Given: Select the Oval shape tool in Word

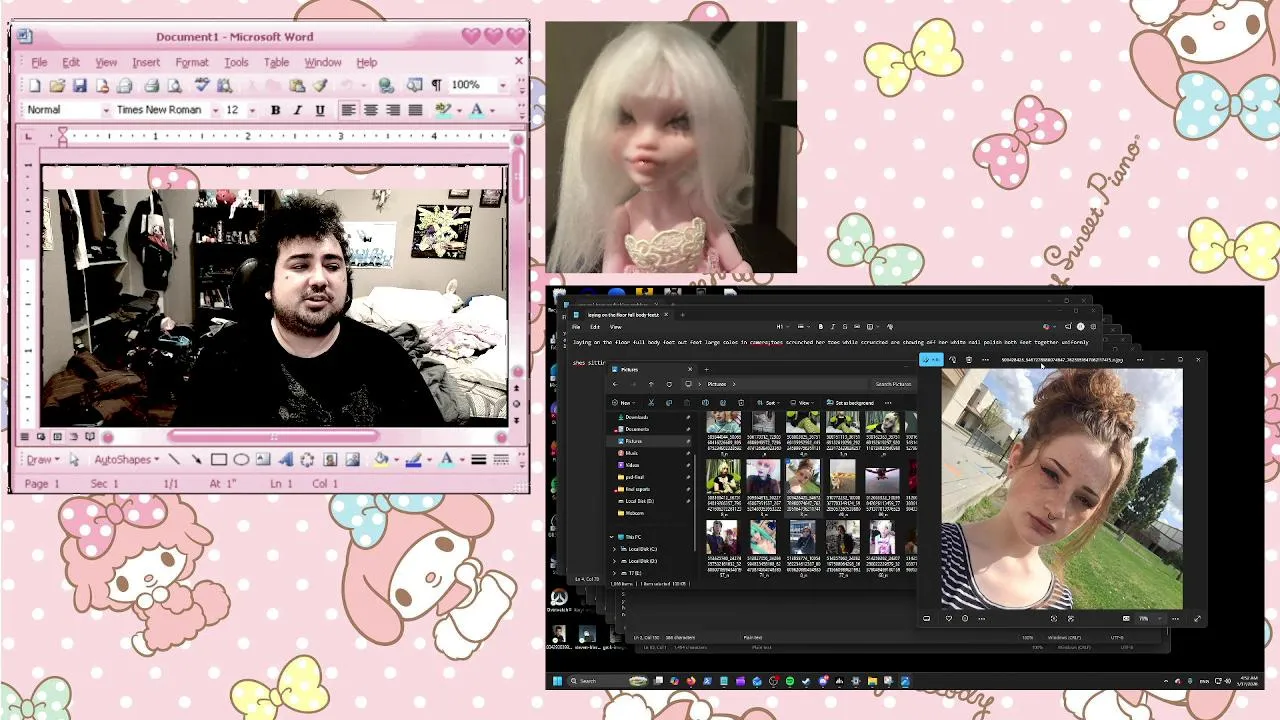Looking at the screenshot, I should click(x=241, y=460).
